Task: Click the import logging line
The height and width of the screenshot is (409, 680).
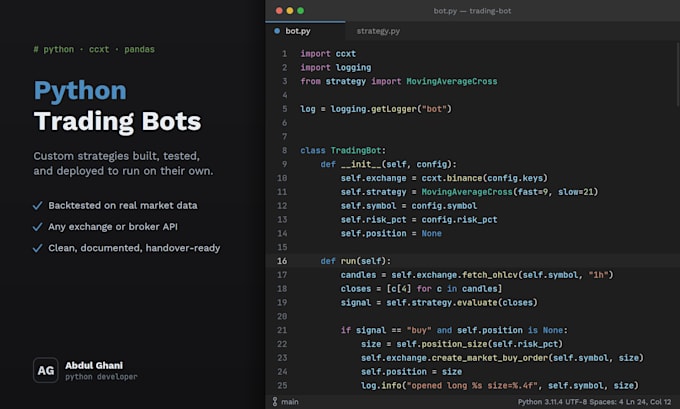Action: point(336,67)
